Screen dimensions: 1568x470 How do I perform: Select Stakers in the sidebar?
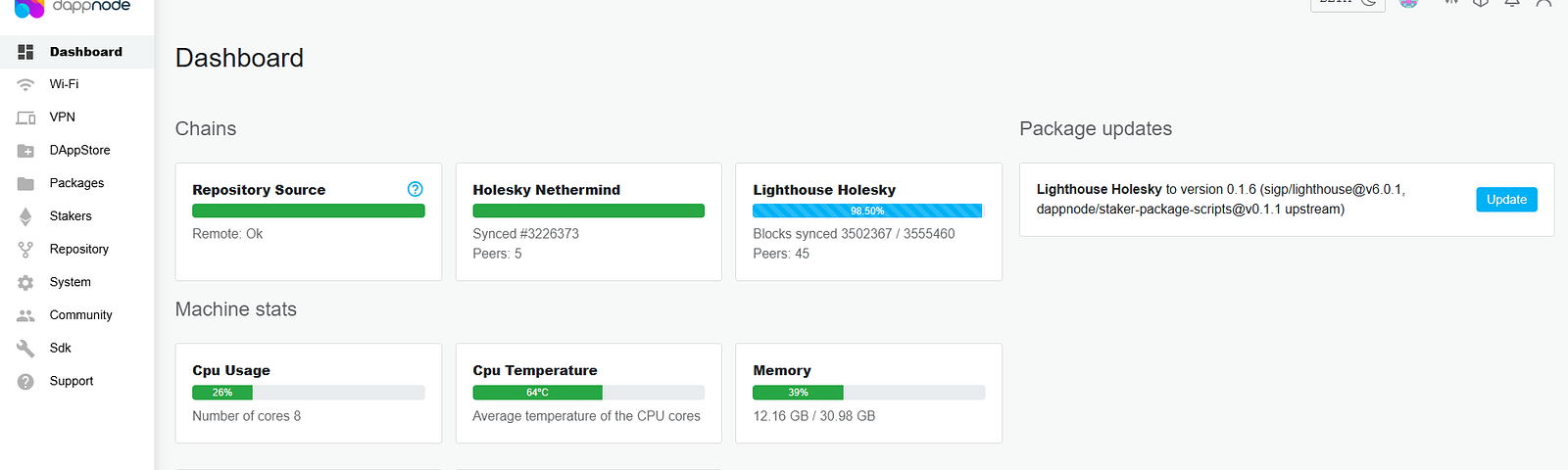(76, 216)
